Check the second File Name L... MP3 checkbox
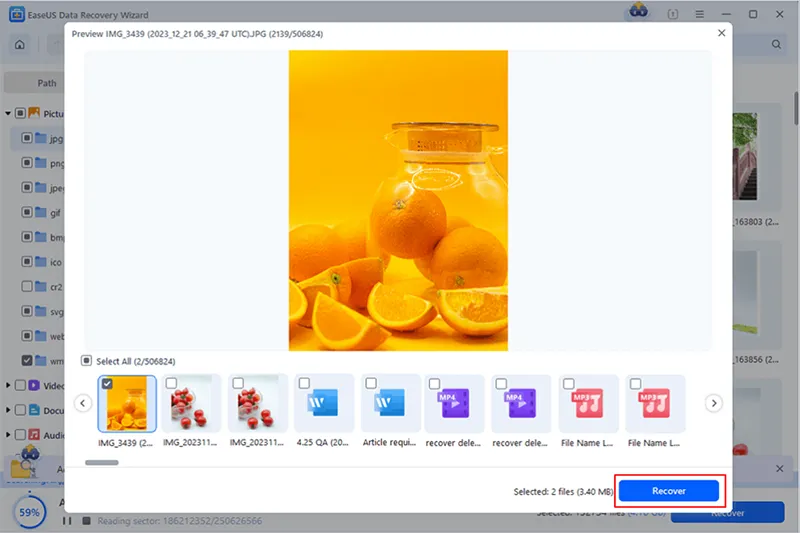 [x=635, y=384]
